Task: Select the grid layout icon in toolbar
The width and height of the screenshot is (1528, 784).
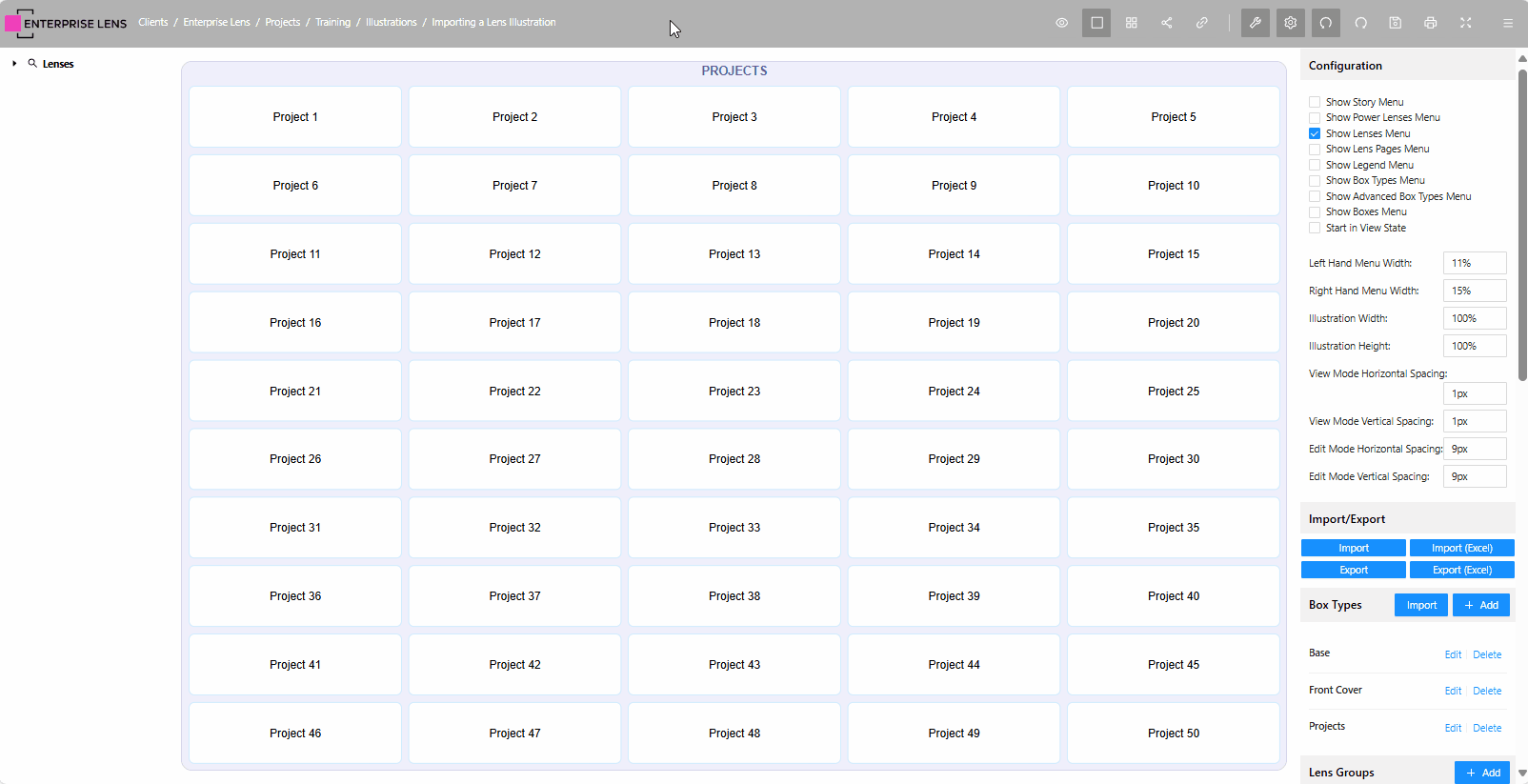Action: [1132, 23]
